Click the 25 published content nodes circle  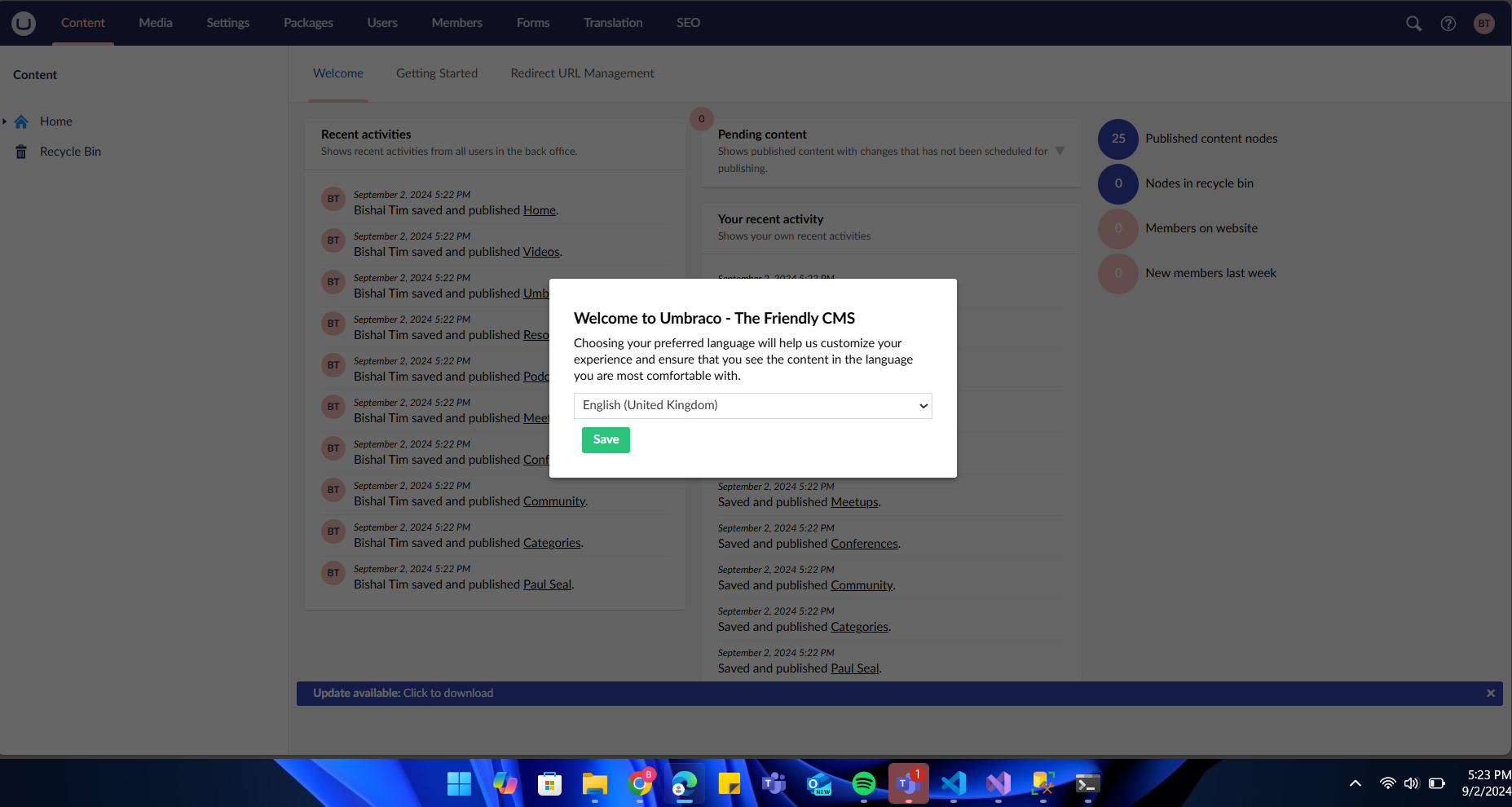[x=1118, y=139]
